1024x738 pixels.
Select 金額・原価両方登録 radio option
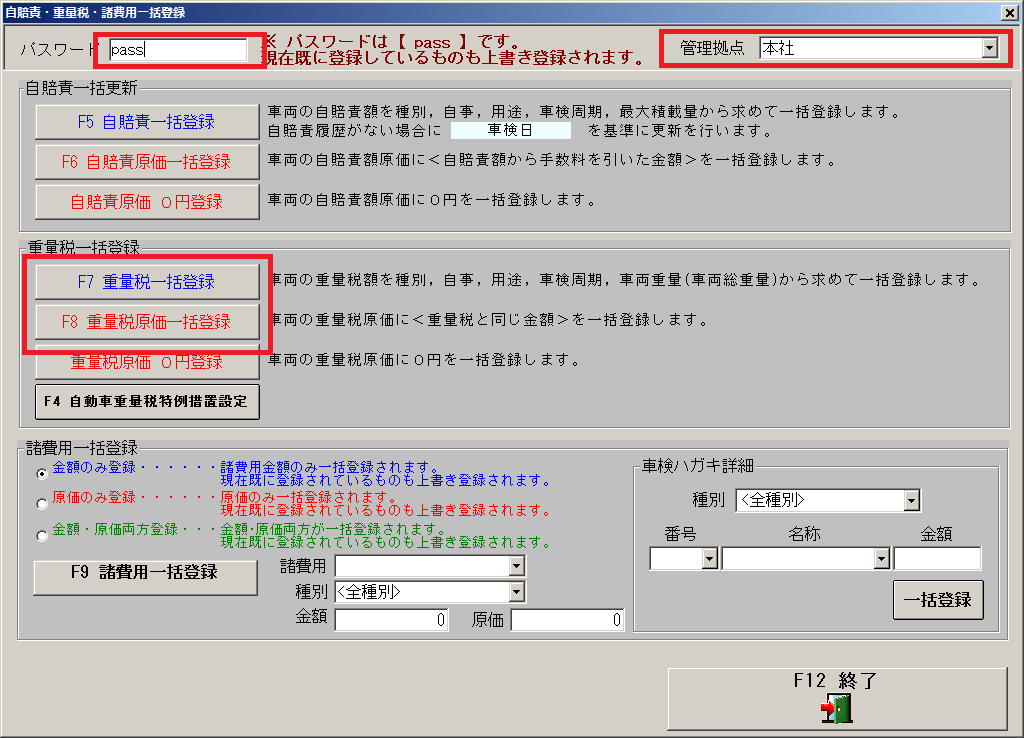[42, 535]
